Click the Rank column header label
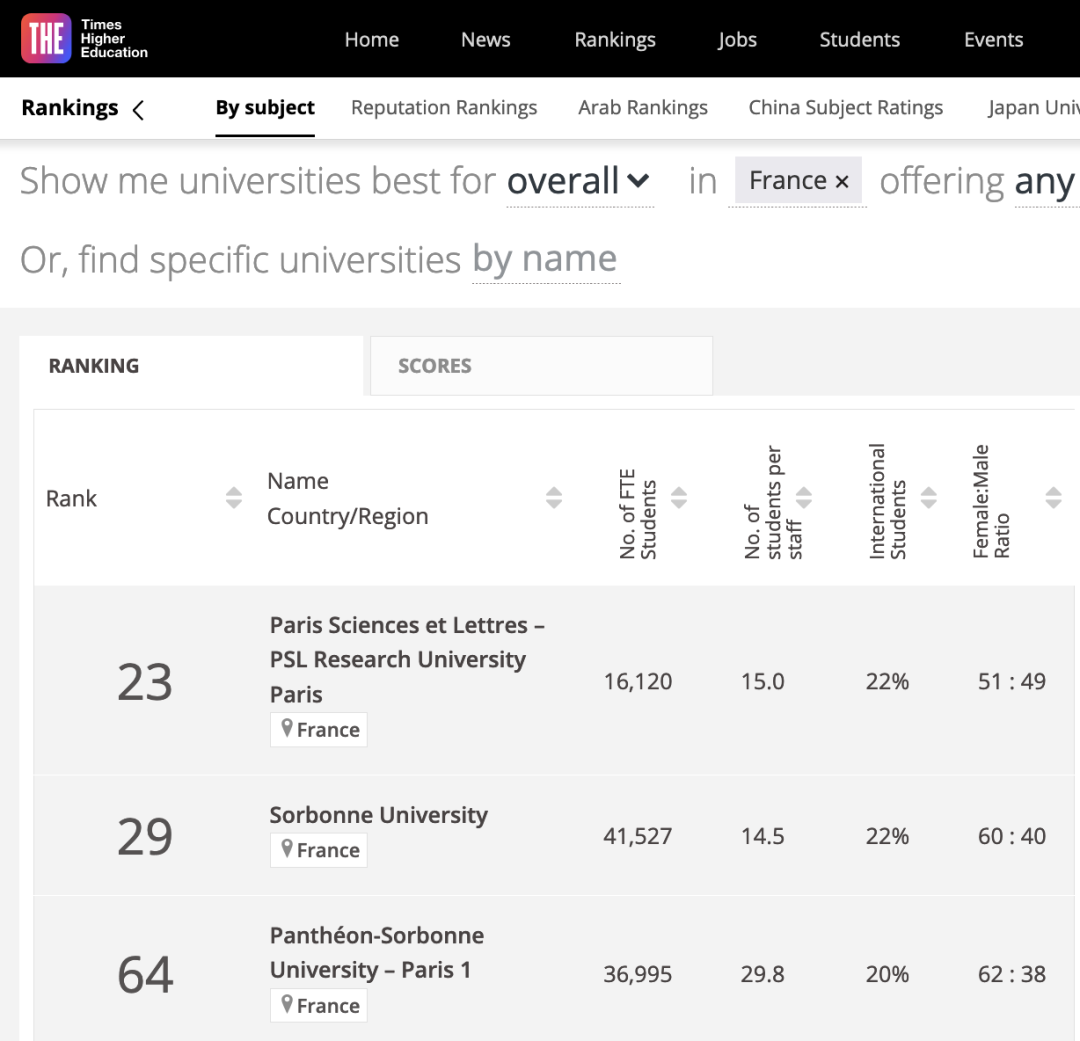 coord(71,498)
